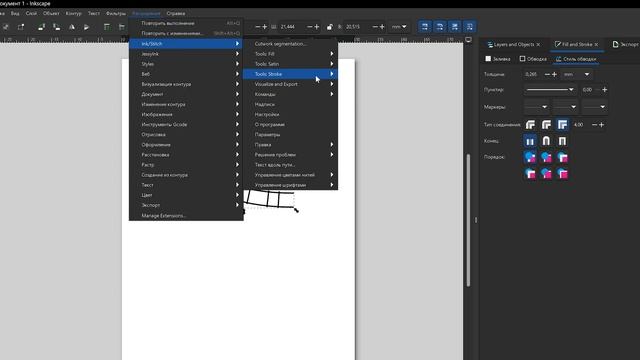Open the Контур menu

click(73, 13)
